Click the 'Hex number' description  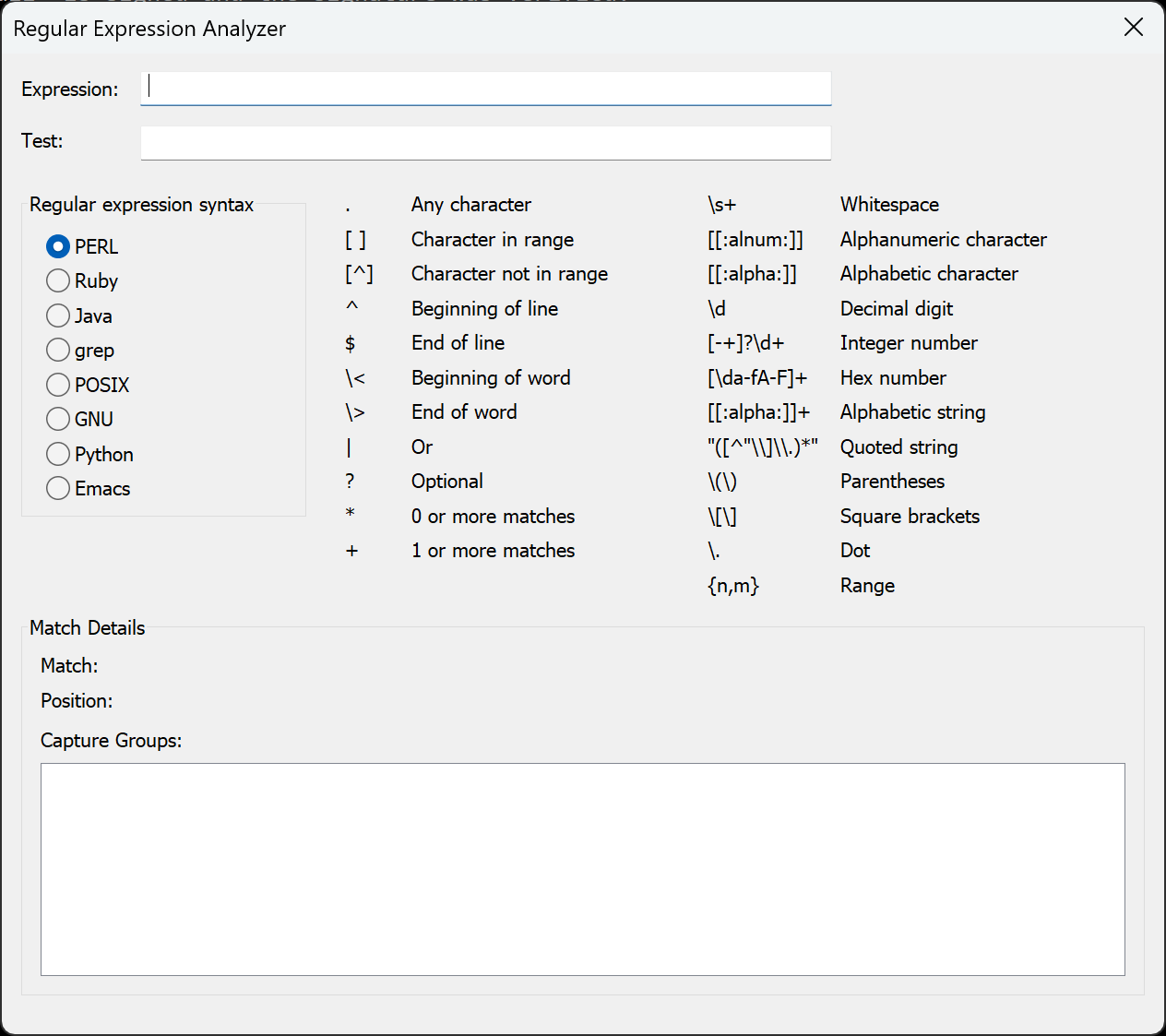click(x=894, y=377)
